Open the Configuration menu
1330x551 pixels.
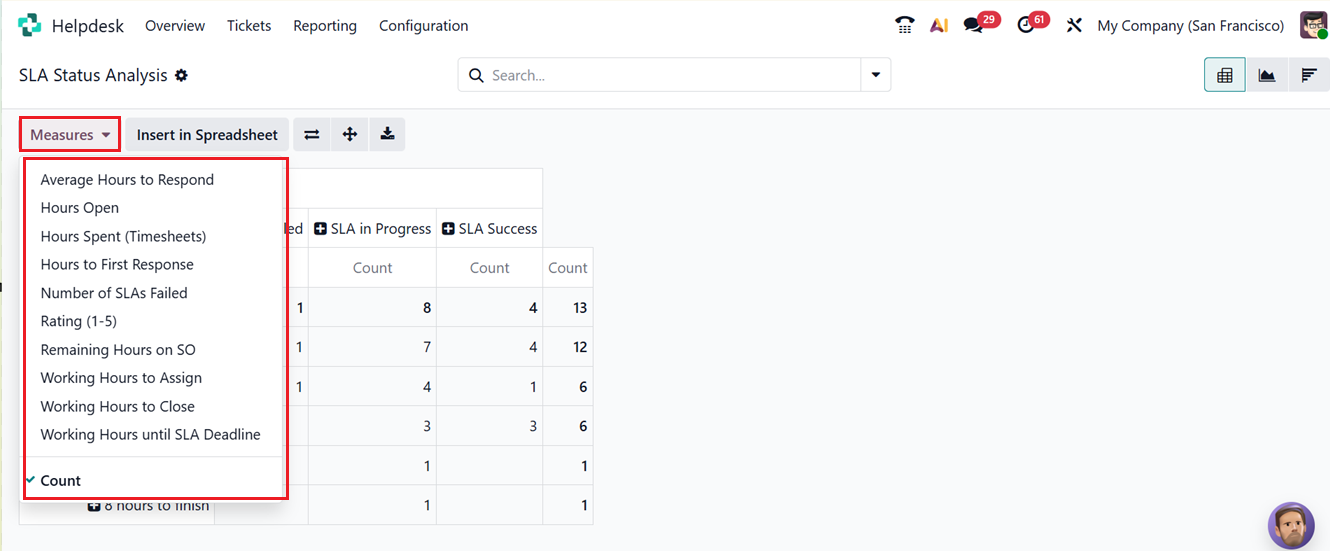(x=423, y=26)
